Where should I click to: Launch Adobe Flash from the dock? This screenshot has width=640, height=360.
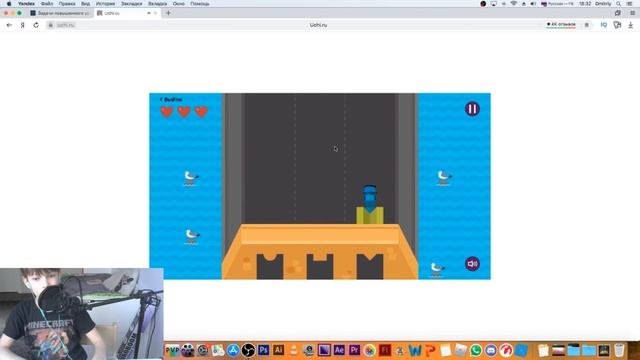[x=384, y=350]
